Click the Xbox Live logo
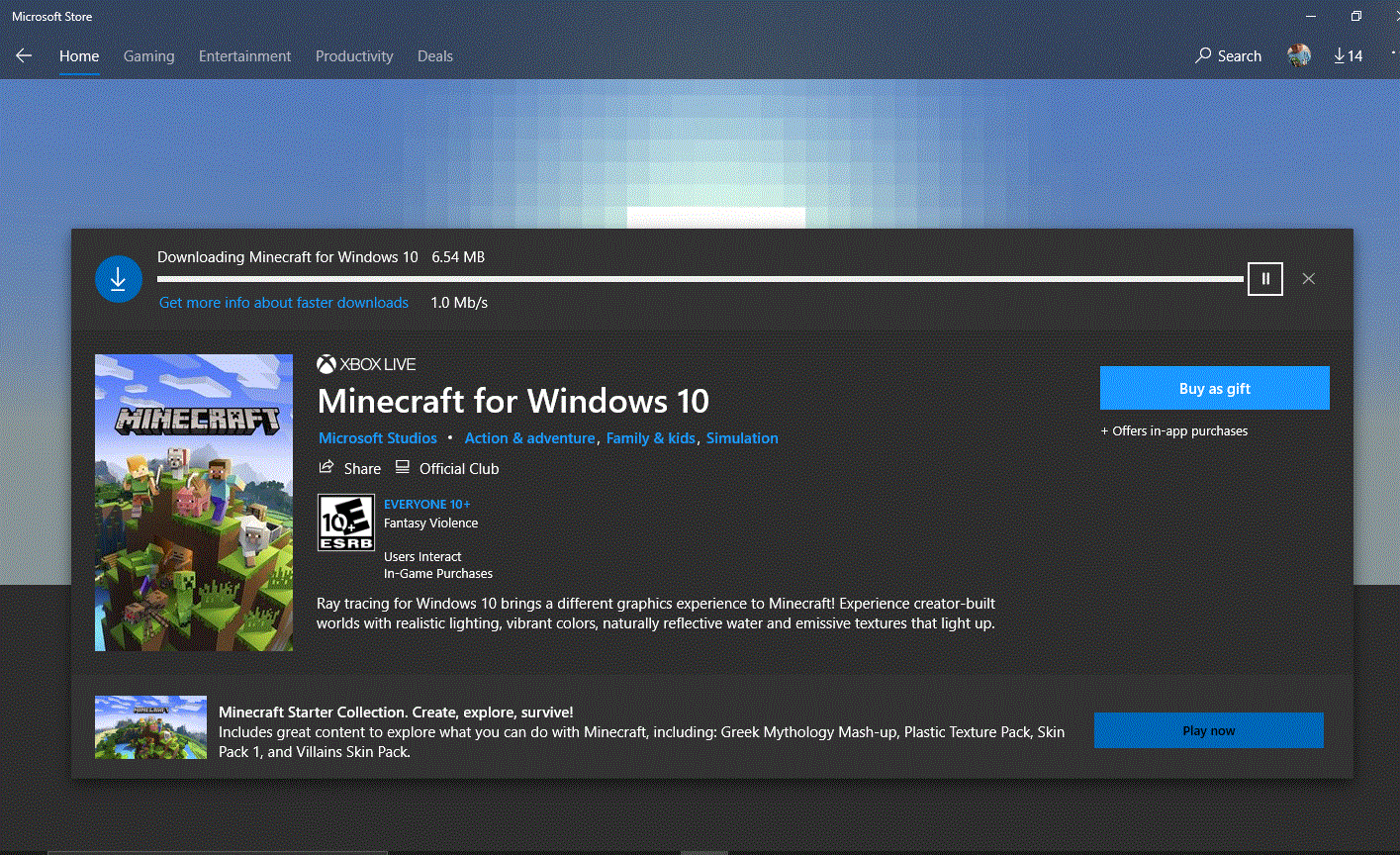Viewport: 1400px width, 855px height. [366, 364]
